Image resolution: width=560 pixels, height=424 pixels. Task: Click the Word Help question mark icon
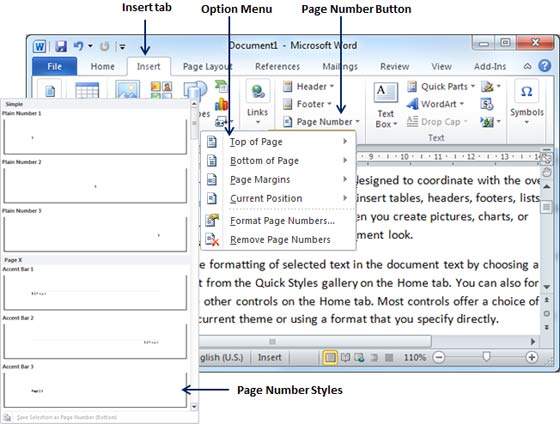[x=545, y=66]
